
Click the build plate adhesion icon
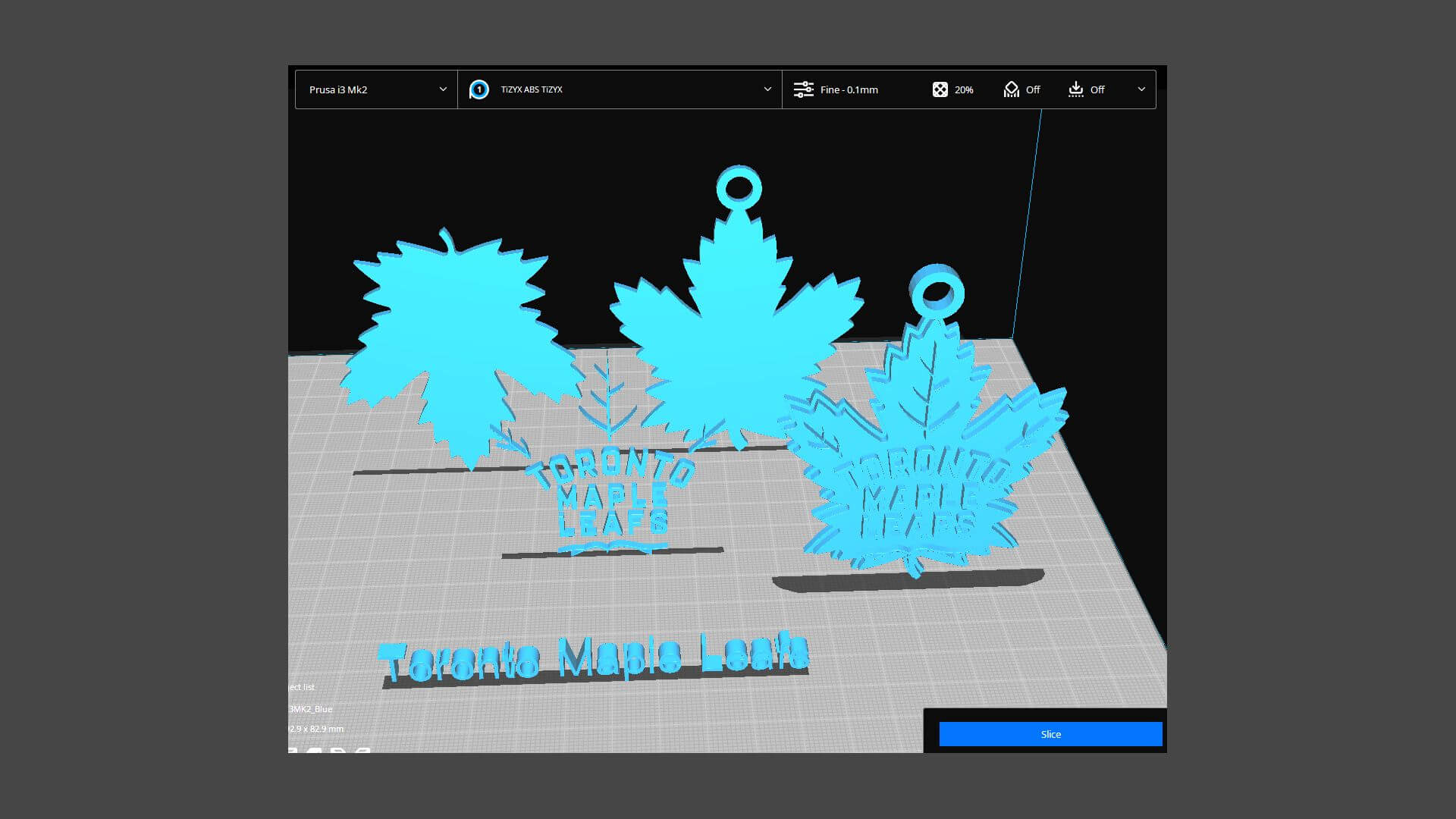pyautogui.click(x=1075, y=89)
